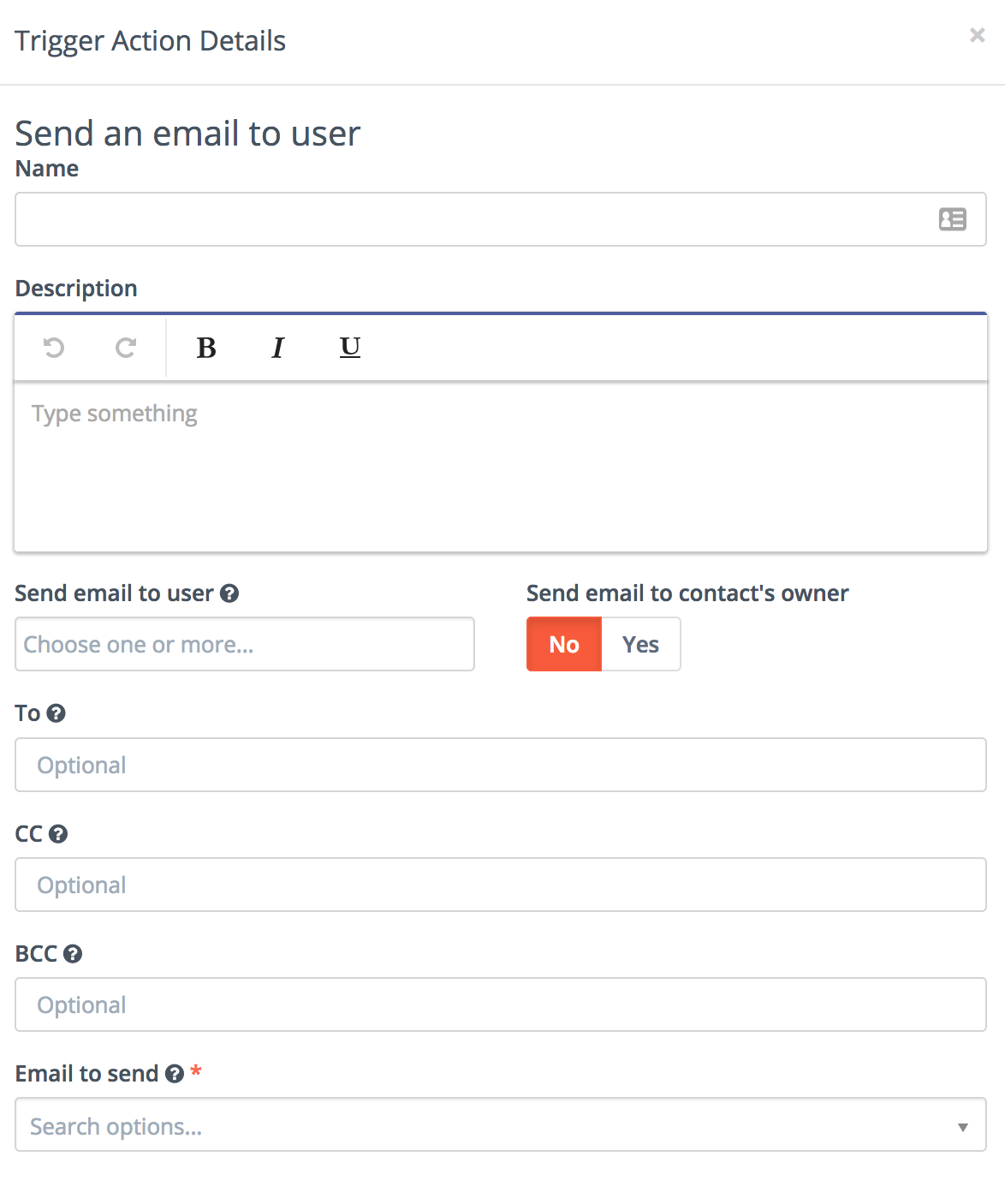Focus the CC optional input field
Screen dimensions: 1005x1204
click(501, 885)
